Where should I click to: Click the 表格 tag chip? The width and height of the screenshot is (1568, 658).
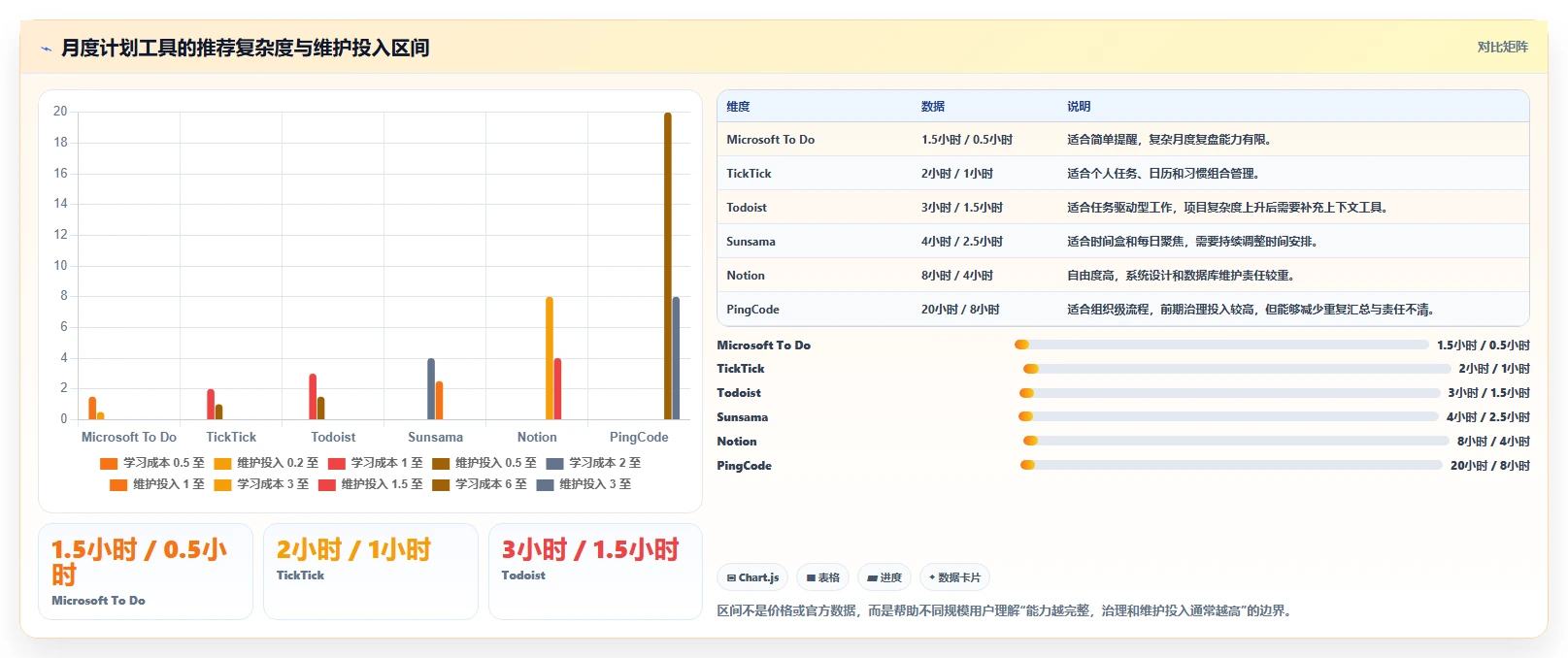pyautogui.click(x=822, y=577)
